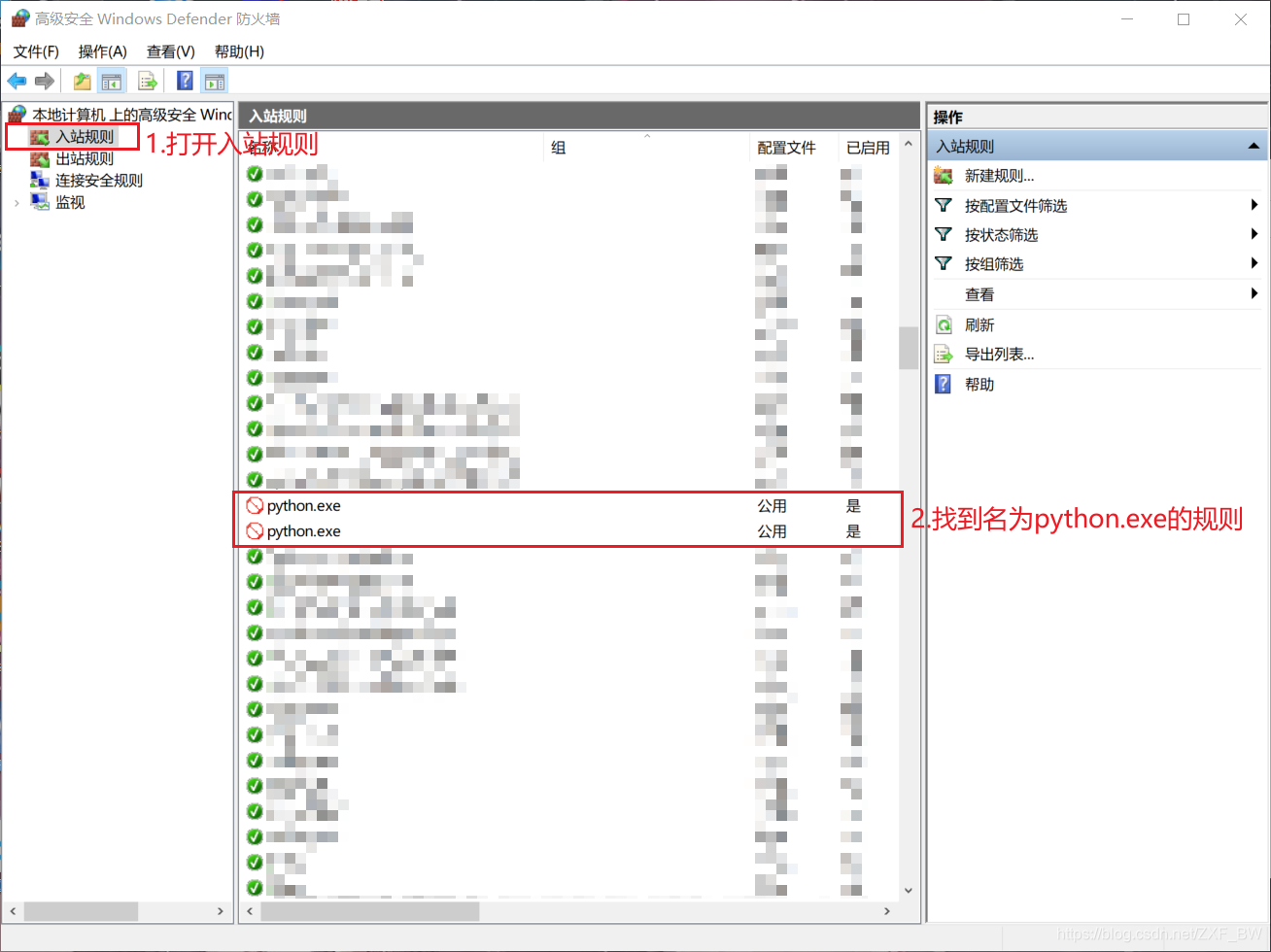Select the 监视 node in the tree
The width and height of the screenshot is (1271, 952).
tap(70, 202)
